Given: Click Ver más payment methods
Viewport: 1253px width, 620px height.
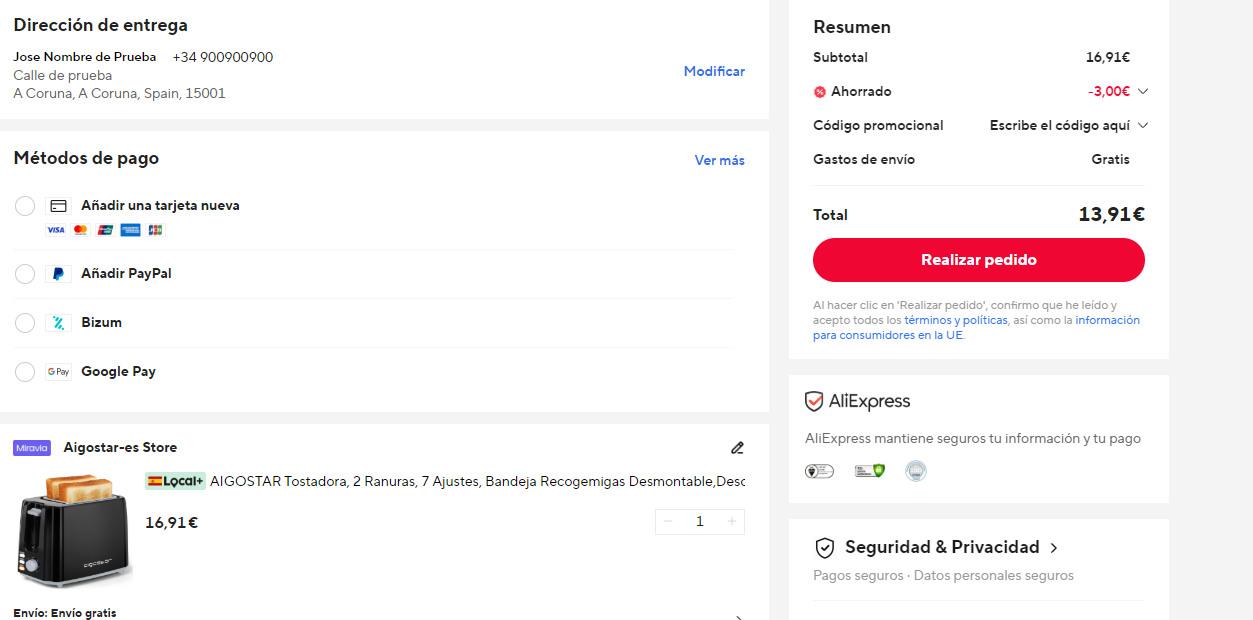Looking at the screenshot, I should pyautogui.click(x=720, y=161).
